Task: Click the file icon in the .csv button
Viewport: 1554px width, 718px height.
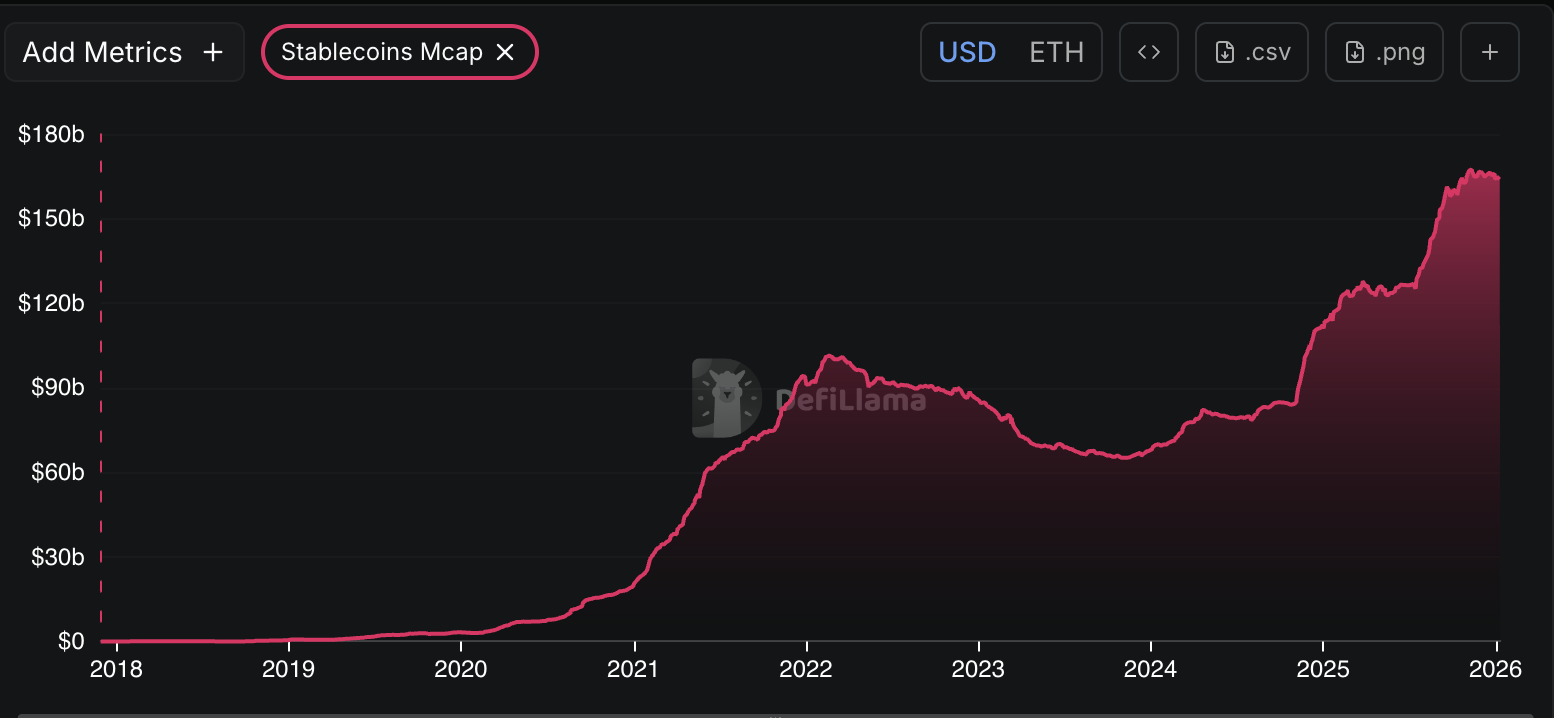Action: [1223, 51]
